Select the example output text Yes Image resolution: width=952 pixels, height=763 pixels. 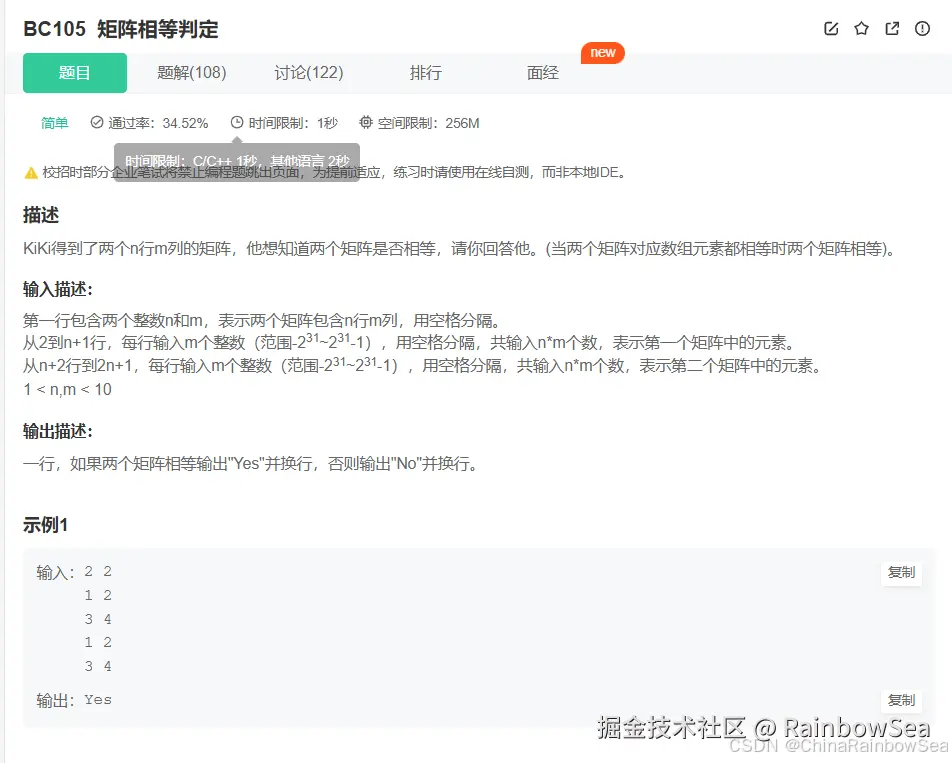[x=97, y=700]
